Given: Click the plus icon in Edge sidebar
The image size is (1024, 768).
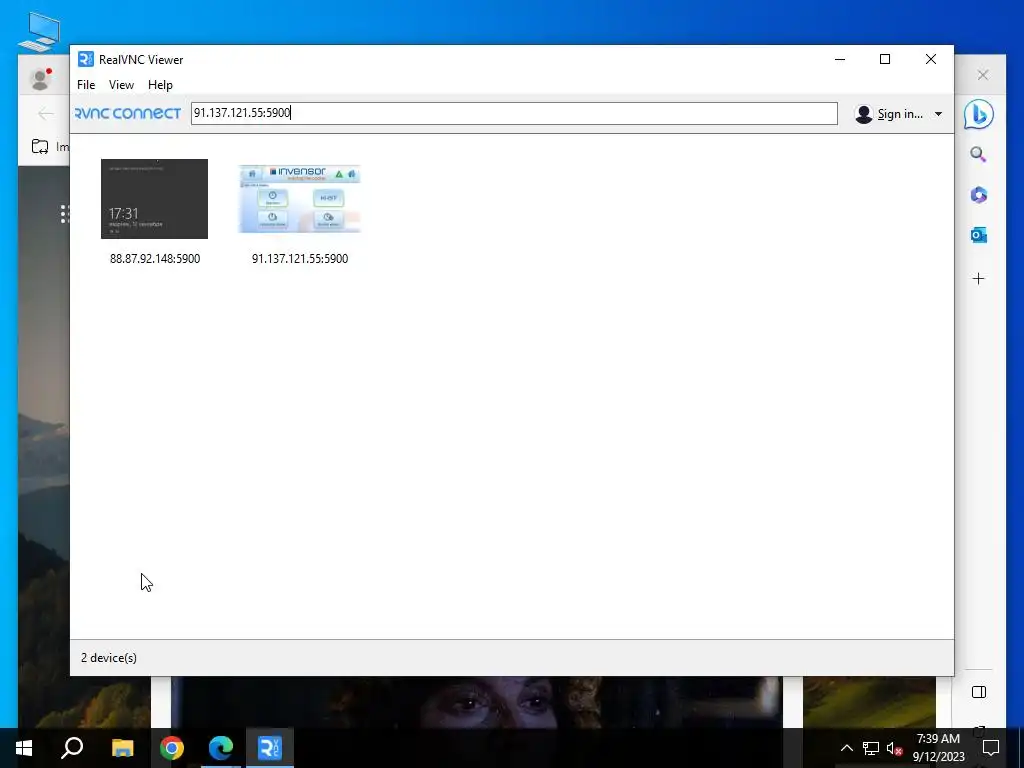Looking at the screenshot, I should [978, 279].
